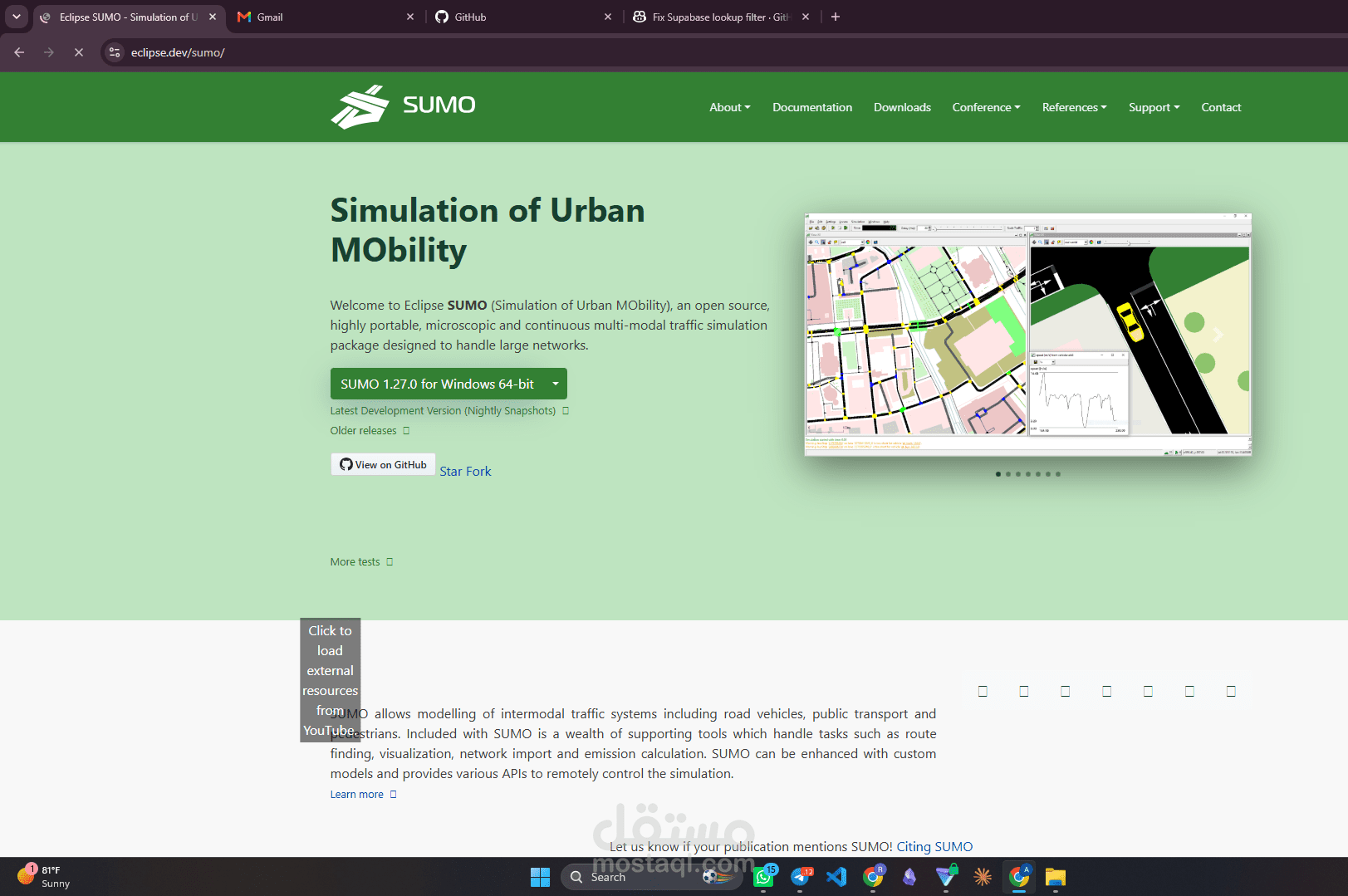Expand the References menu
This screenshot has height=896, width=1348.
point(1075,107)
